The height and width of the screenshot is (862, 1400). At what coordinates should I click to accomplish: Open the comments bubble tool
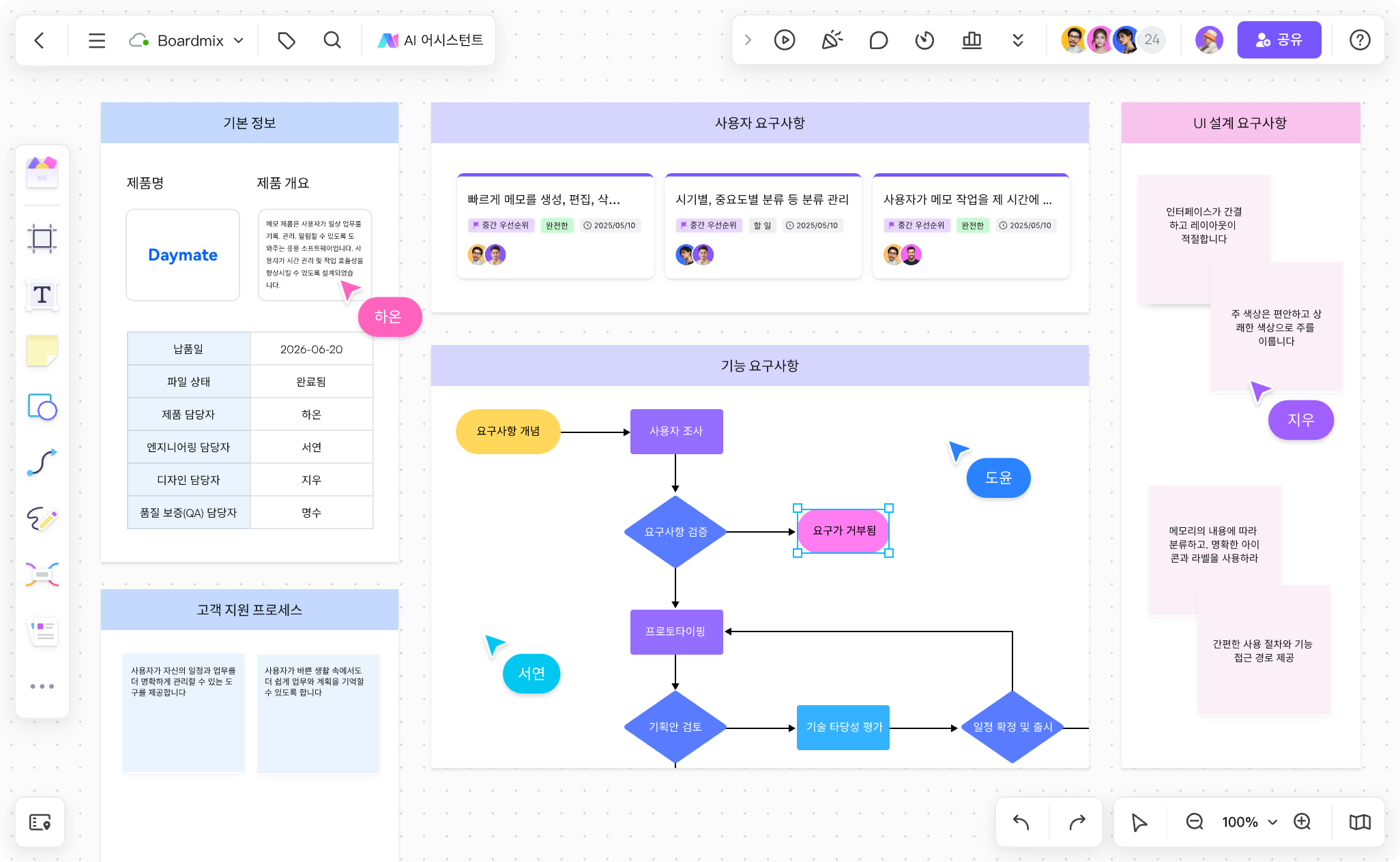879,40
